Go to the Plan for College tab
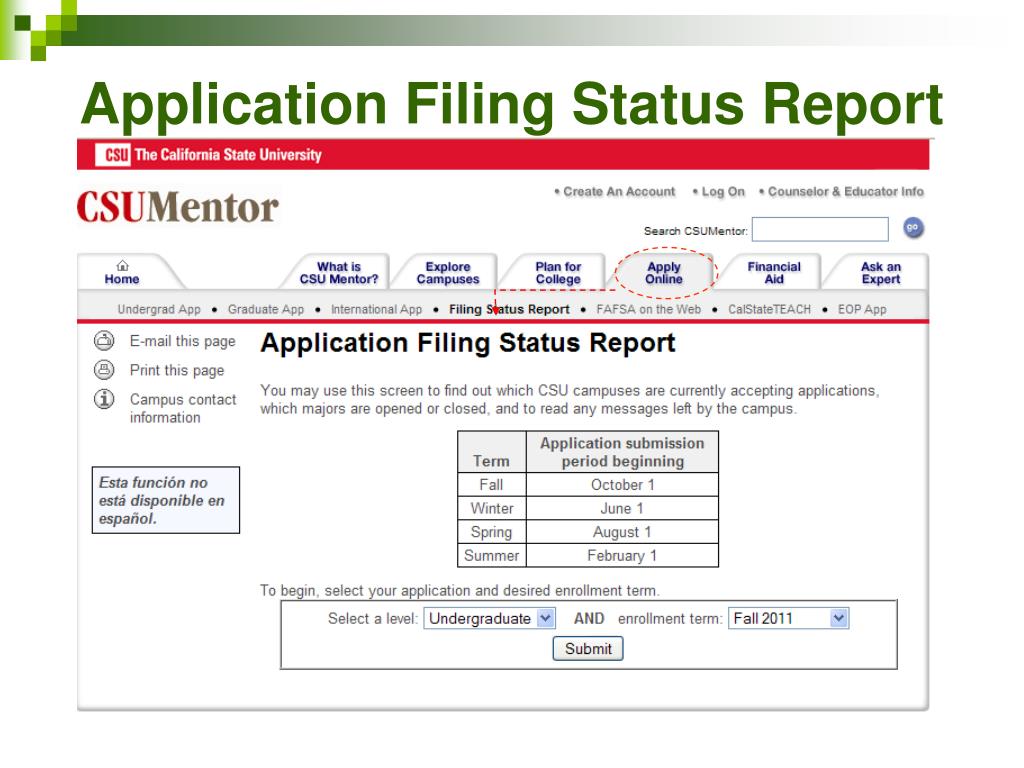Viewport: 1024px width, 768px height. click(x=558, y=273)
